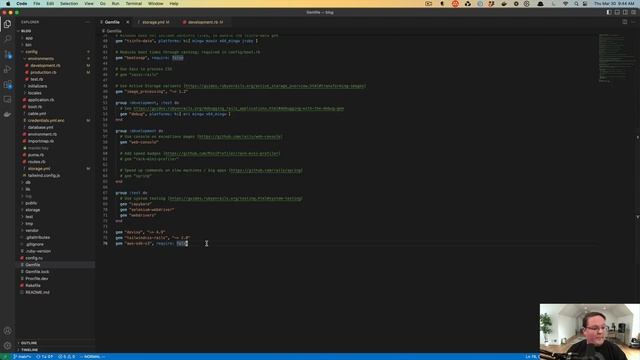This screenshot has height=360, width=640.
Task: Open the Search view in activity bar
Action: (x=7, y=39)
